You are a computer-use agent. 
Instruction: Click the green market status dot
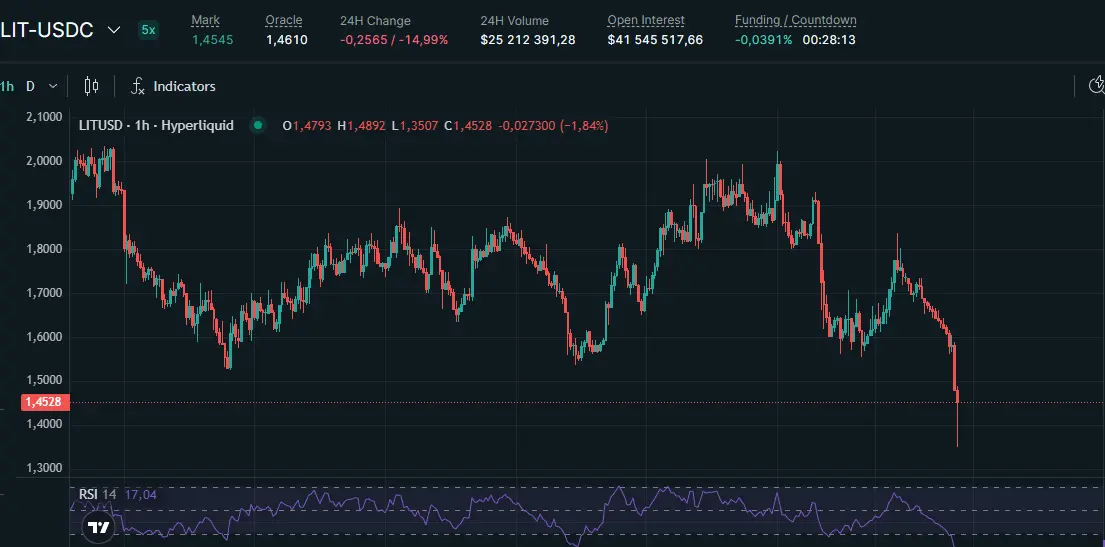coord(258,125)
